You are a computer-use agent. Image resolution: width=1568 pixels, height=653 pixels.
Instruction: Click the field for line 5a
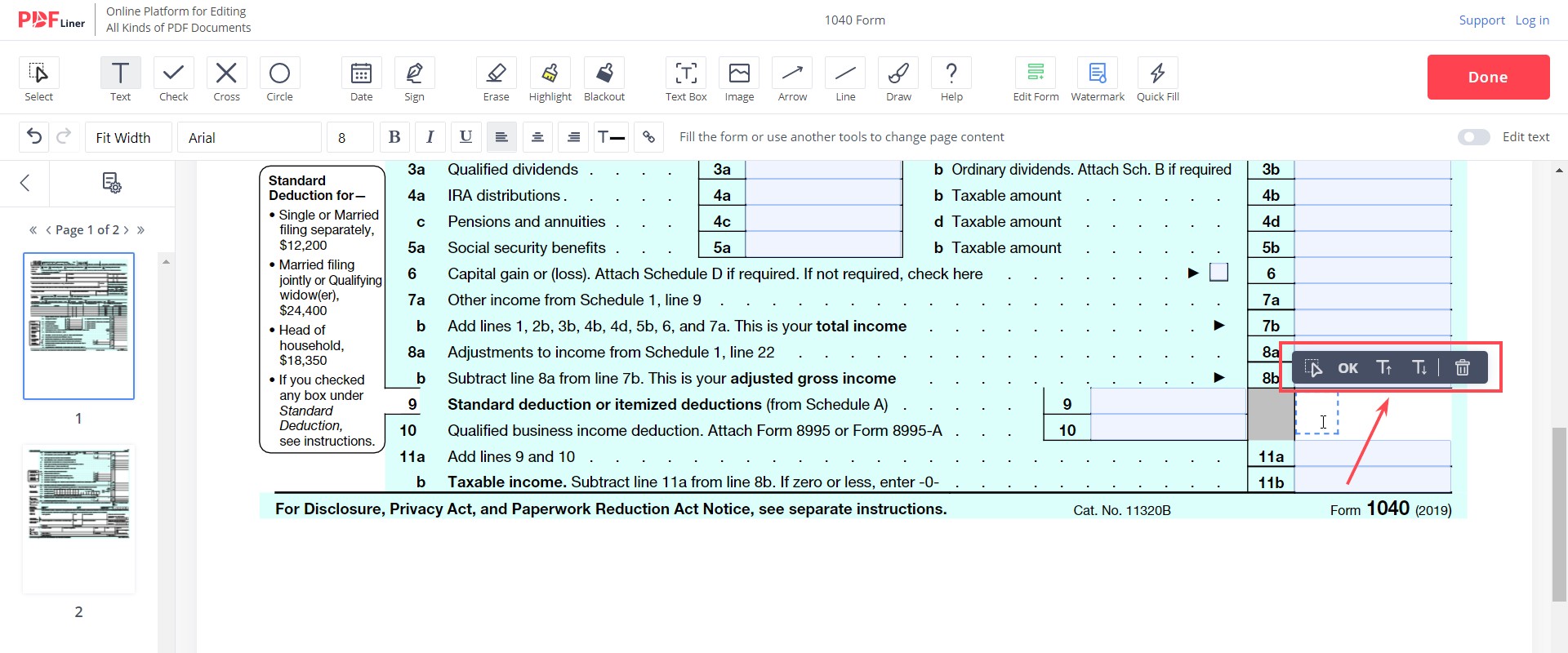pos(823,245)
